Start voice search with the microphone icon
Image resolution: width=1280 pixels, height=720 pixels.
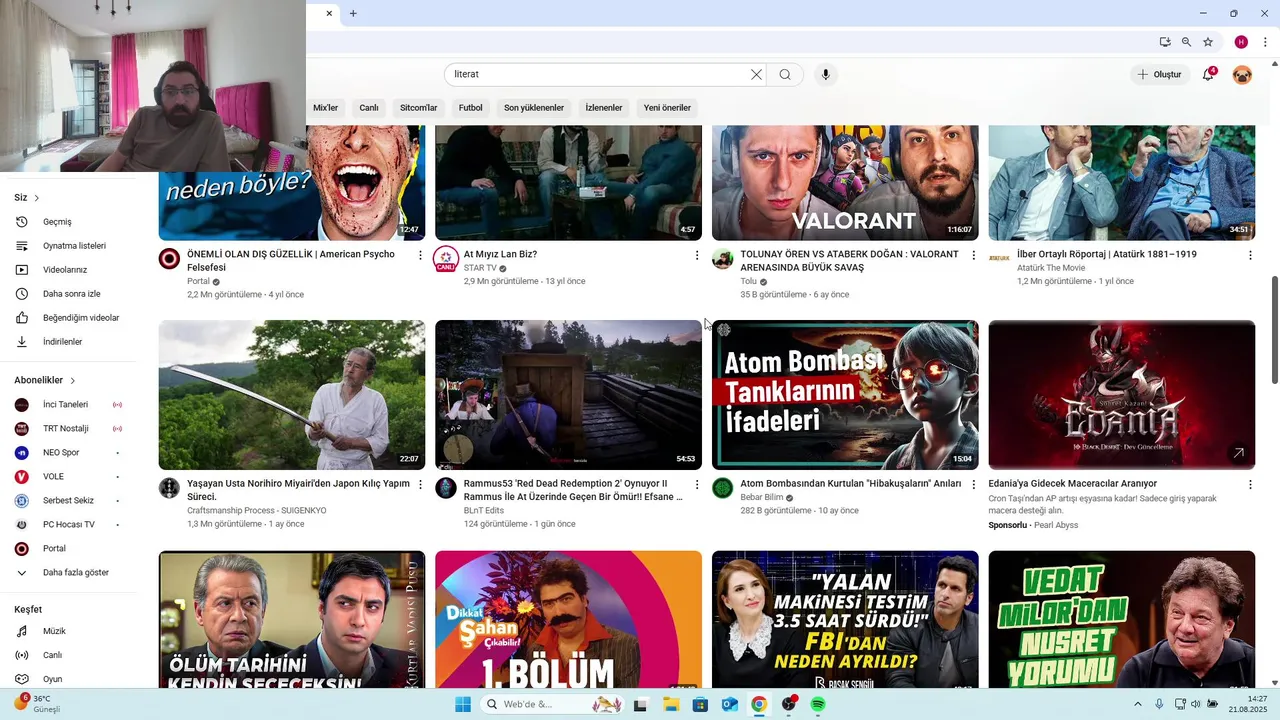point(825,74)
